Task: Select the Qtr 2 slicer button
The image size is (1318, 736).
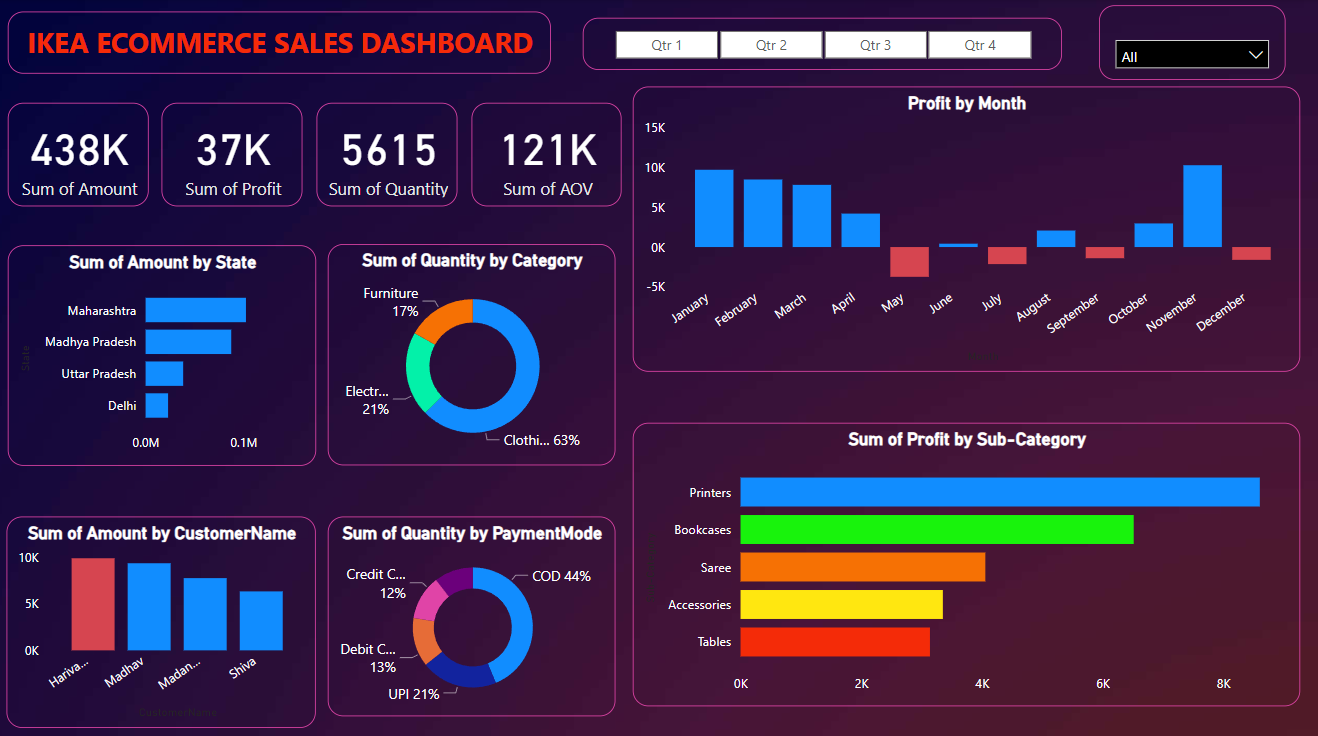Action: coord(771,45)
